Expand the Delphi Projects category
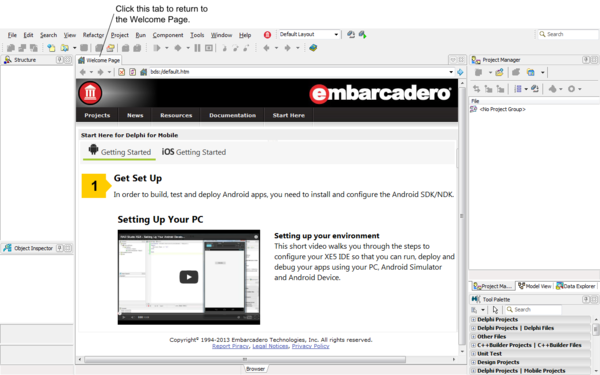600x375 pixels. pos(473,320)
